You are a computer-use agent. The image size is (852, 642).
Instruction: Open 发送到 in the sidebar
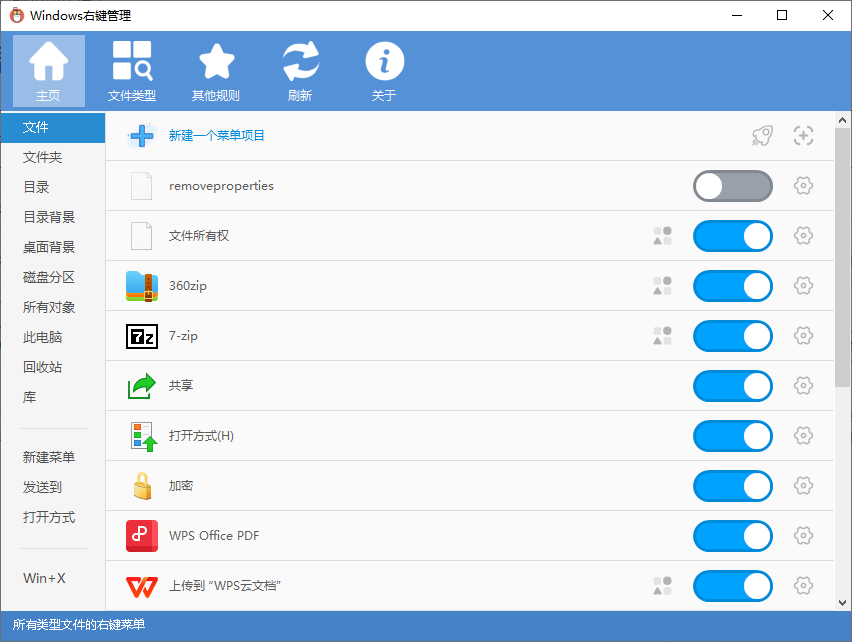(x=53, y=487)
